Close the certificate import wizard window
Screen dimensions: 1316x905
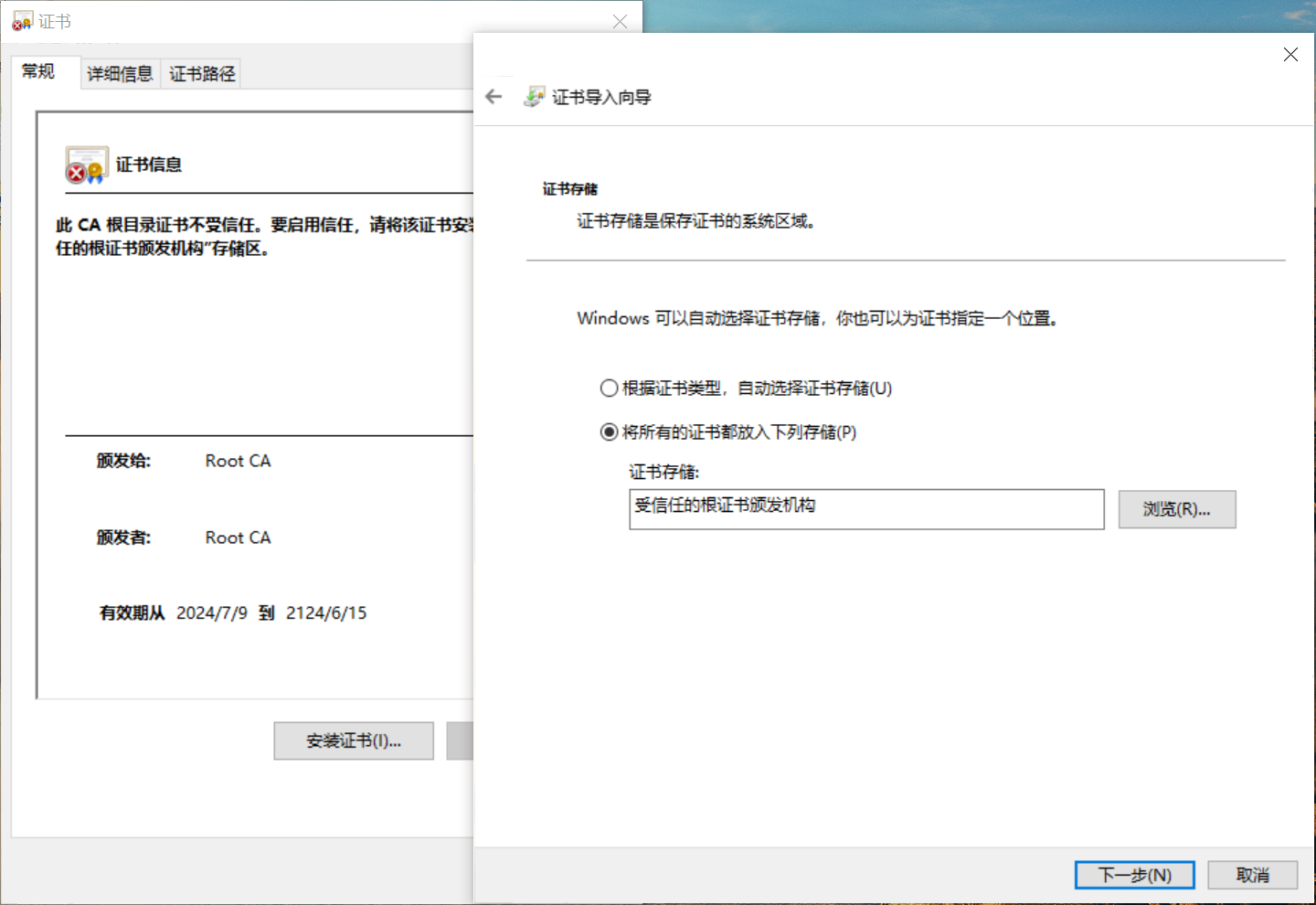(1289, 55)
